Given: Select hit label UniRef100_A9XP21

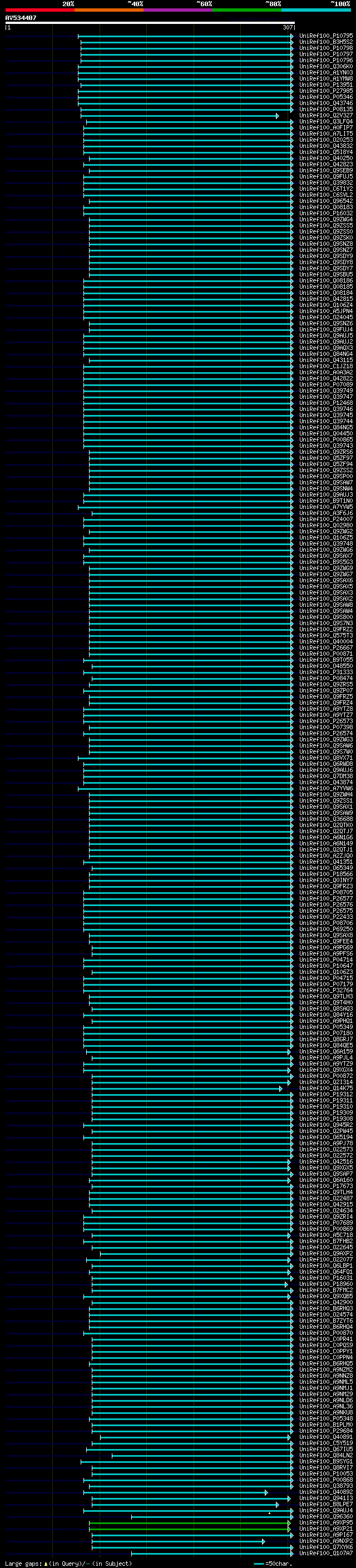Looking at the screenshot, I should tap(325, 1529).
